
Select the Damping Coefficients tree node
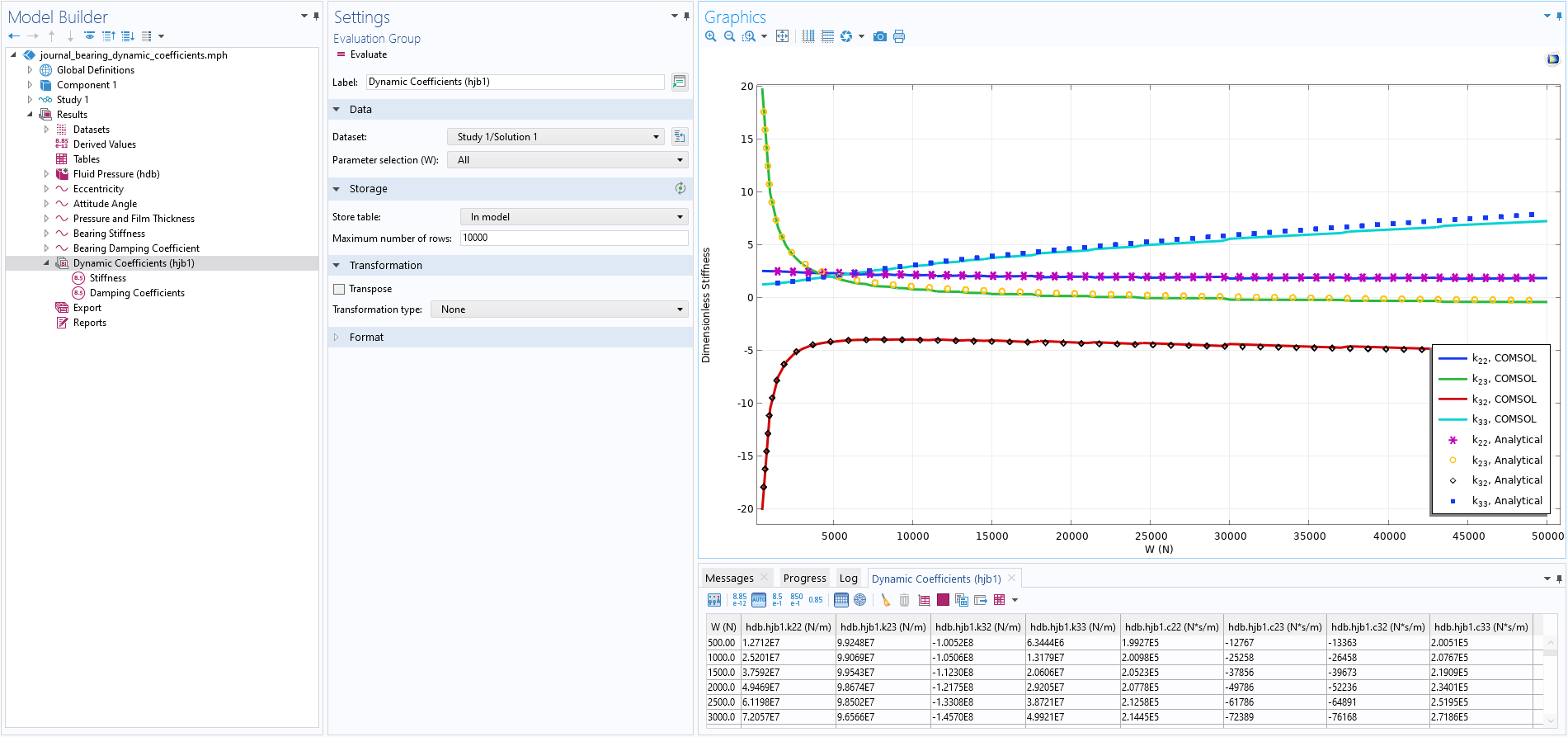coord(137,293)
